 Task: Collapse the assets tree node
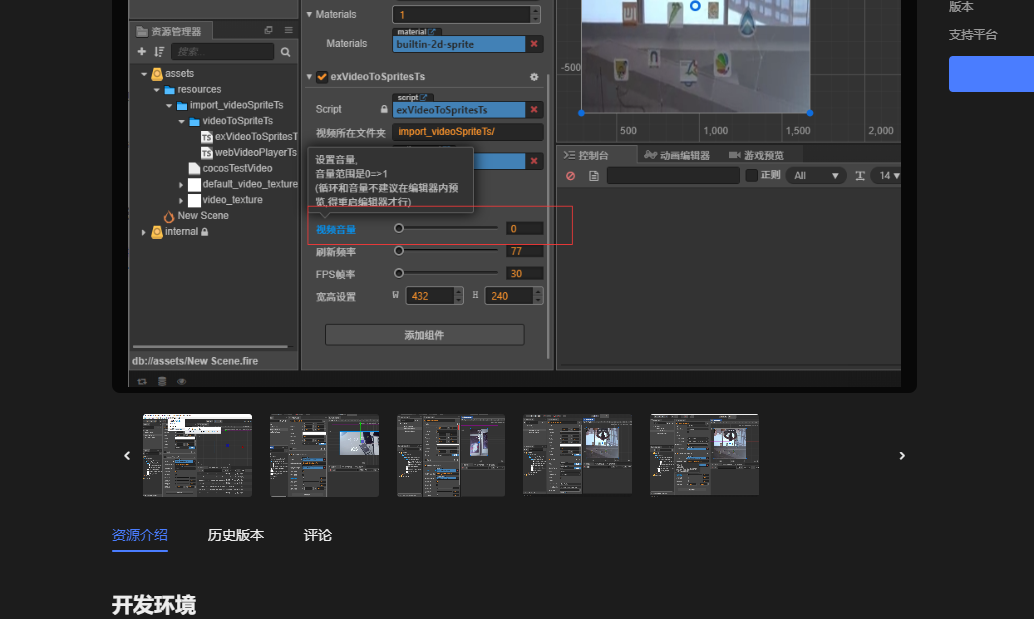[x=144, y=74]
